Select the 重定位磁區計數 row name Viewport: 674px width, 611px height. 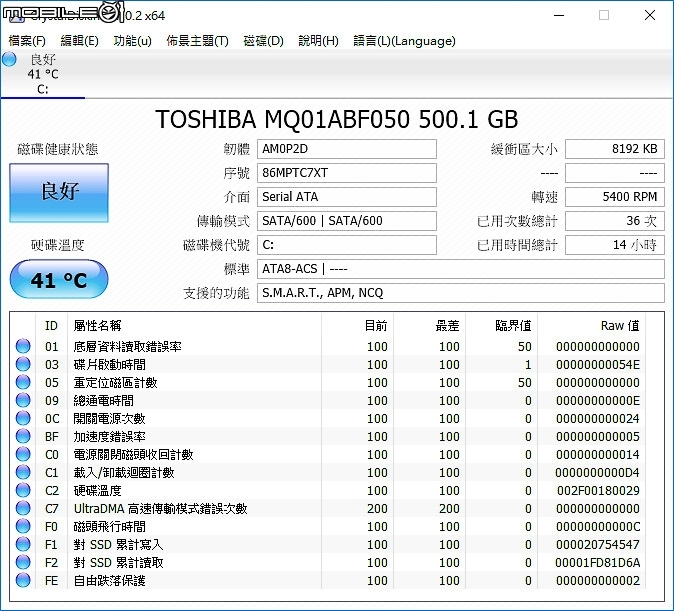click(115, 383)
